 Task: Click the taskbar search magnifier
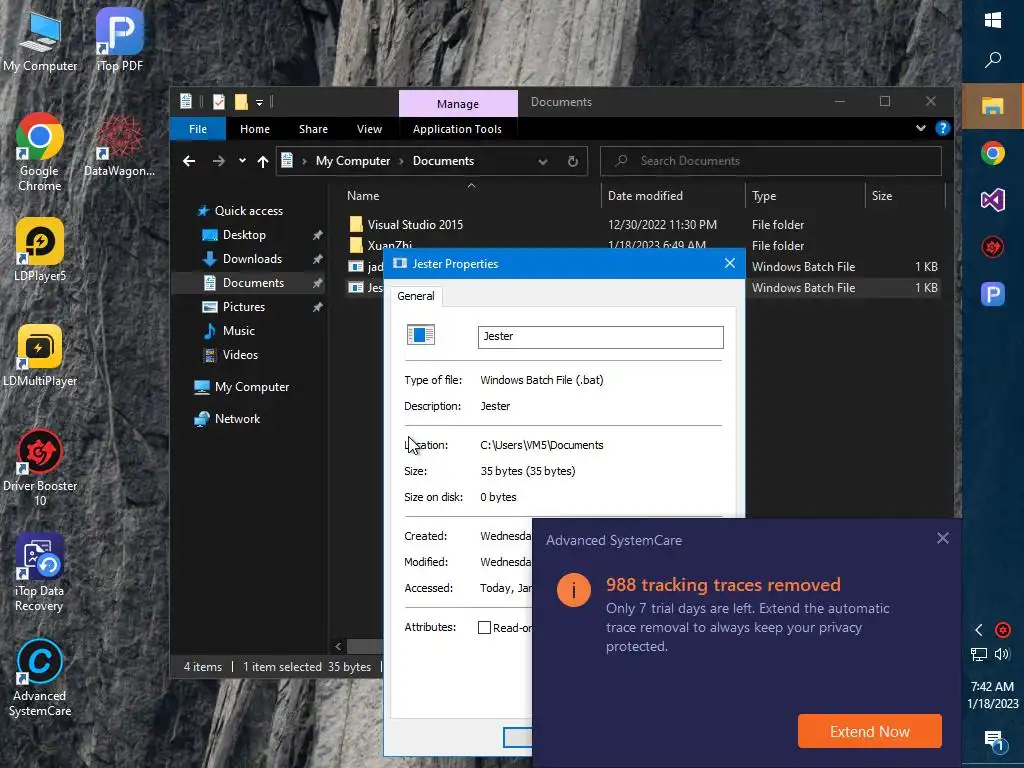click(x=993, y=60)
